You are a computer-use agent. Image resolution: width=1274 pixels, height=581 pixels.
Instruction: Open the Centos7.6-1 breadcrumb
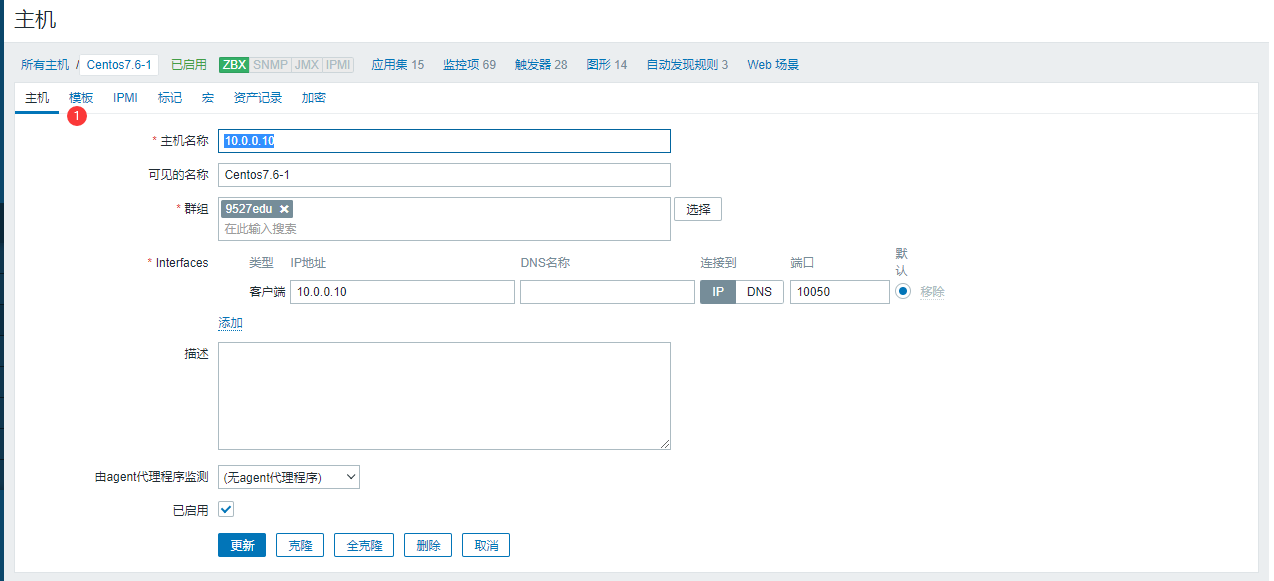pos(119,65)
